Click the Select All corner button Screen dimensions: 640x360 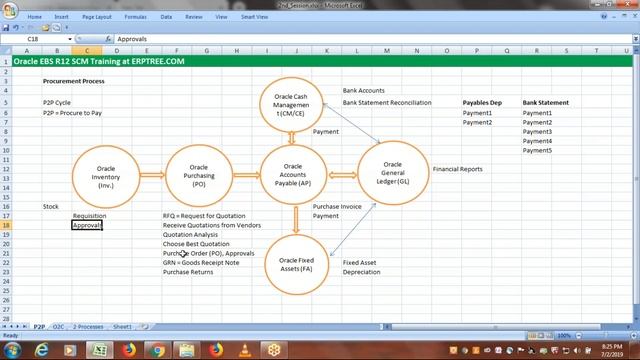[6, 51]
